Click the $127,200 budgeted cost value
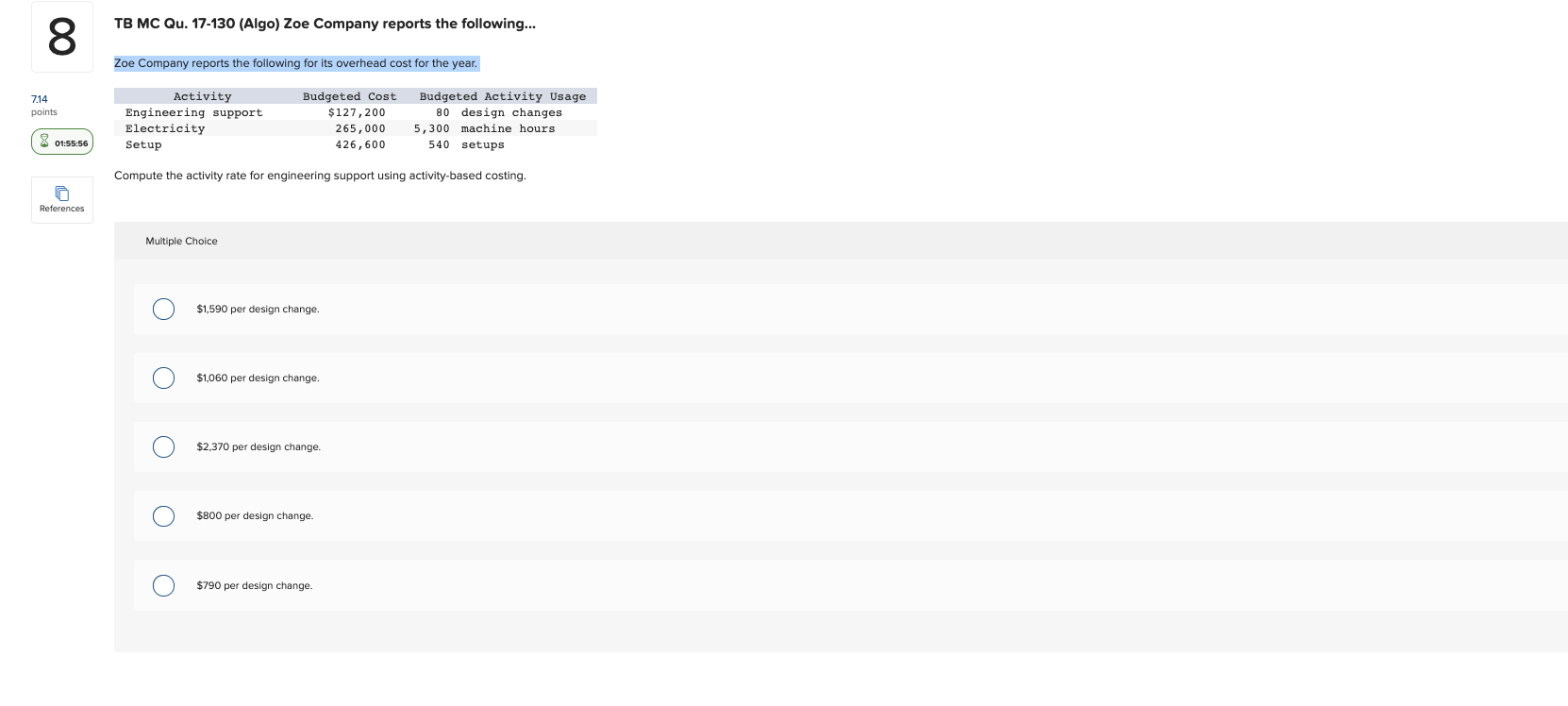The height and width of the screenshot is (706, 1568). coord(357,112)
